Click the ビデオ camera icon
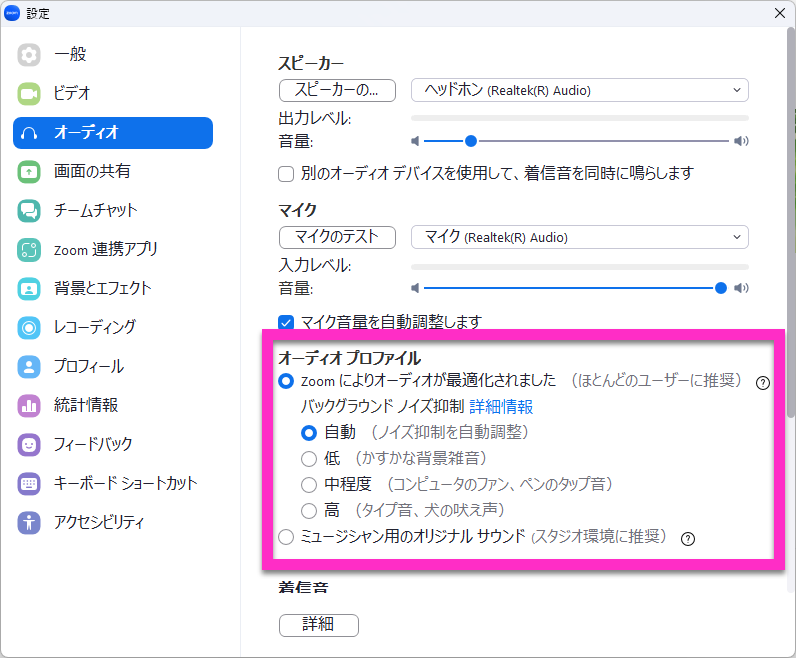The image size is (796, 658). click(29, 93)
